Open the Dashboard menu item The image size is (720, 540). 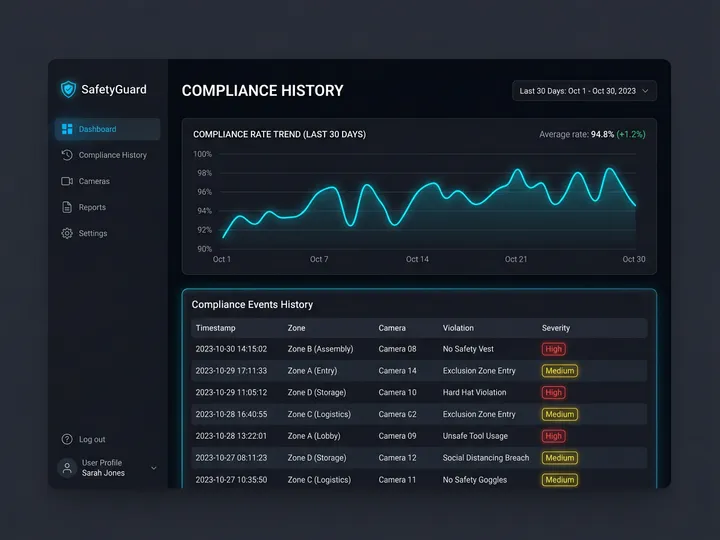[x=107, y=129]
